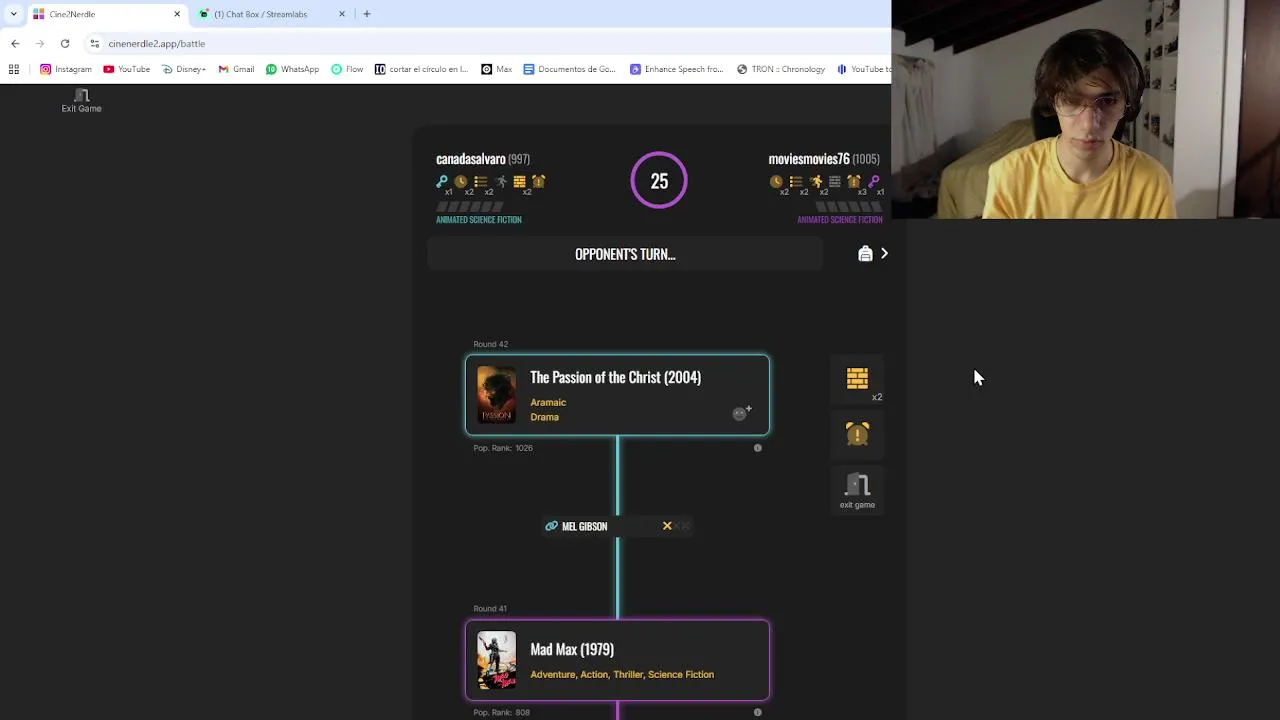View site information icon in address bar

click(95, 43)
